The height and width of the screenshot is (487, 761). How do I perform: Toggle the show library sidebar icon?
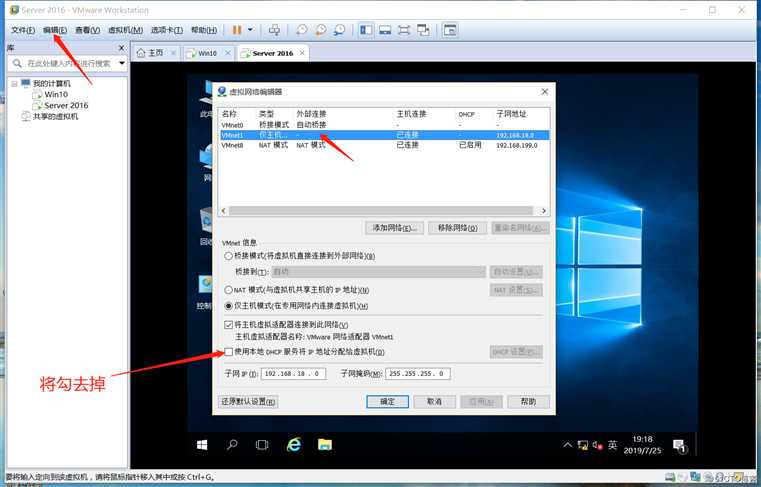pos(366,30)
